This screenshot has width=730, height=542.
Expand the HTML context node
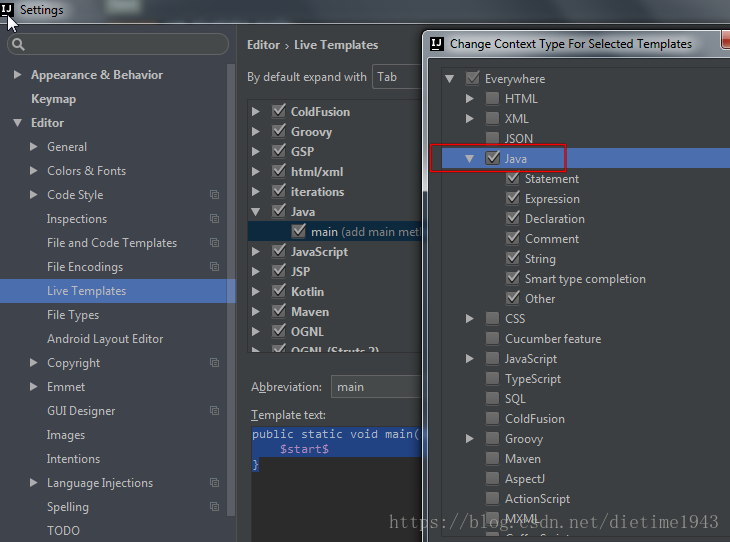(x=470, y=98)
